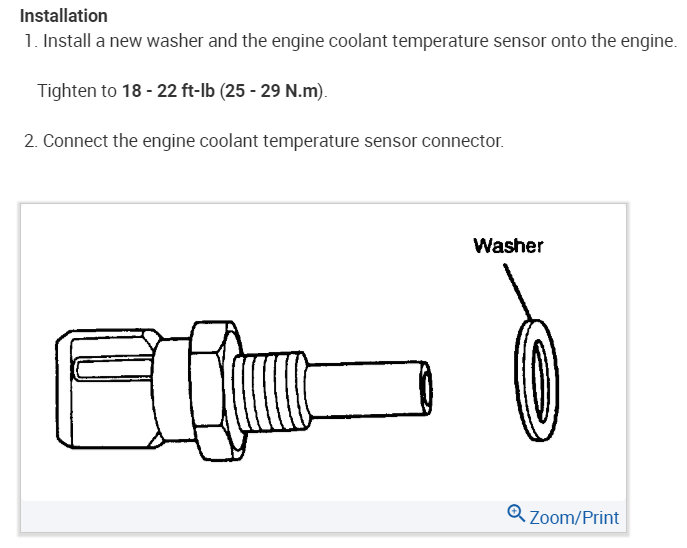The width and height of the screenshot is (687, 548).
Task: Click the Zoom/Print magnifier icon
Action: pyautogui.click(x=516, y=514)
